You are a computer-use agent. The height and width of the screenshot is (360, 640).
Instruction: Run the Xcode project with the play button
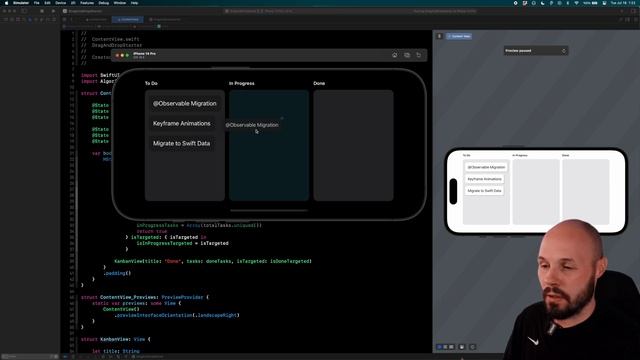[x=53, y=11]
